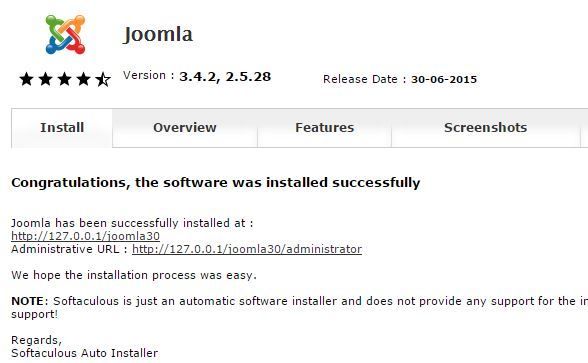Click the version number 3.4.2, 2.5.28
The height and width of the screenshot is (363, 588).
[x=225, y=77]
